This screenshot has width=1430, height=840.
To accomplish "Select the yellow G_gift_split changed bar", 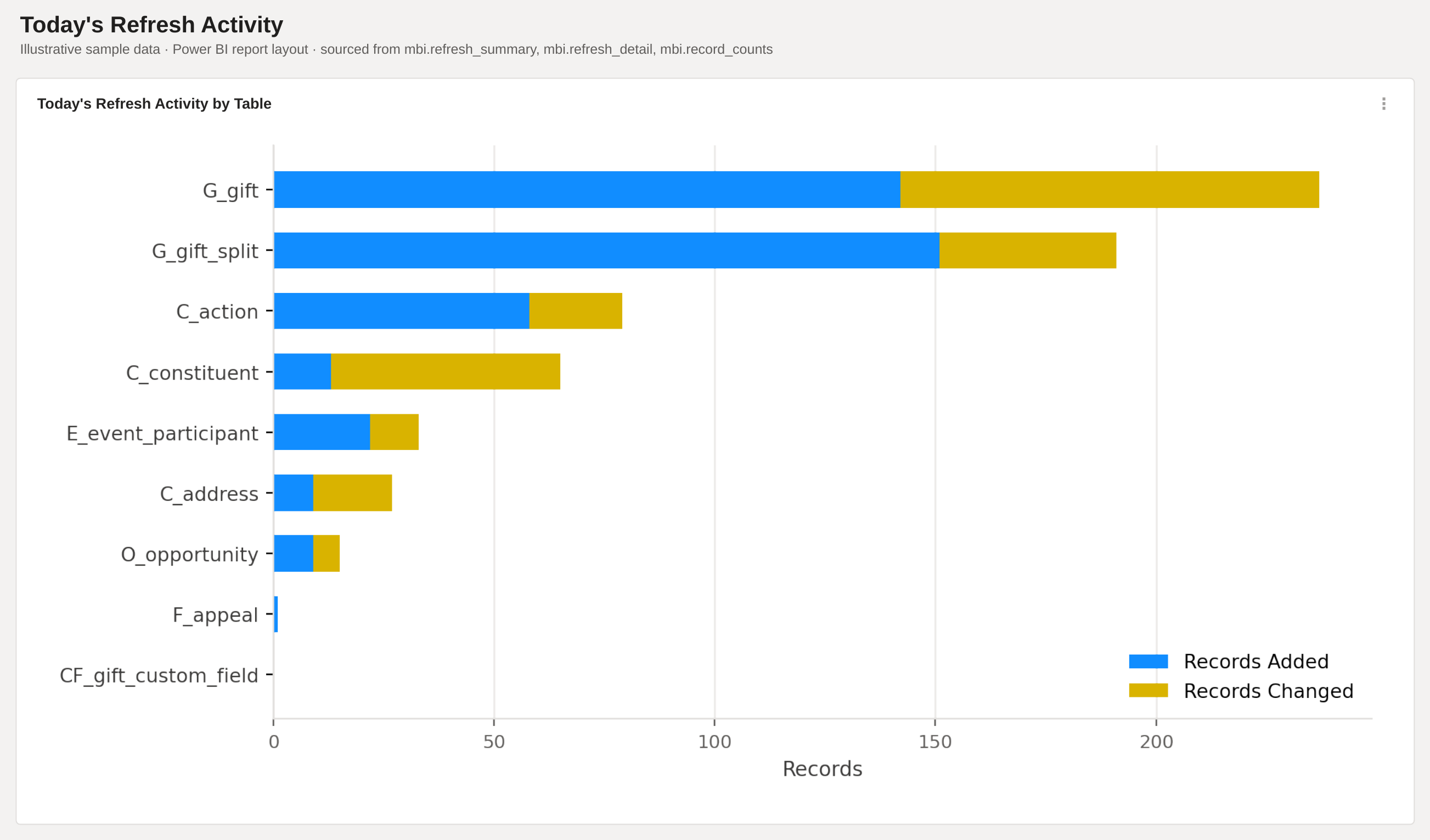I will click(1028, 250).
